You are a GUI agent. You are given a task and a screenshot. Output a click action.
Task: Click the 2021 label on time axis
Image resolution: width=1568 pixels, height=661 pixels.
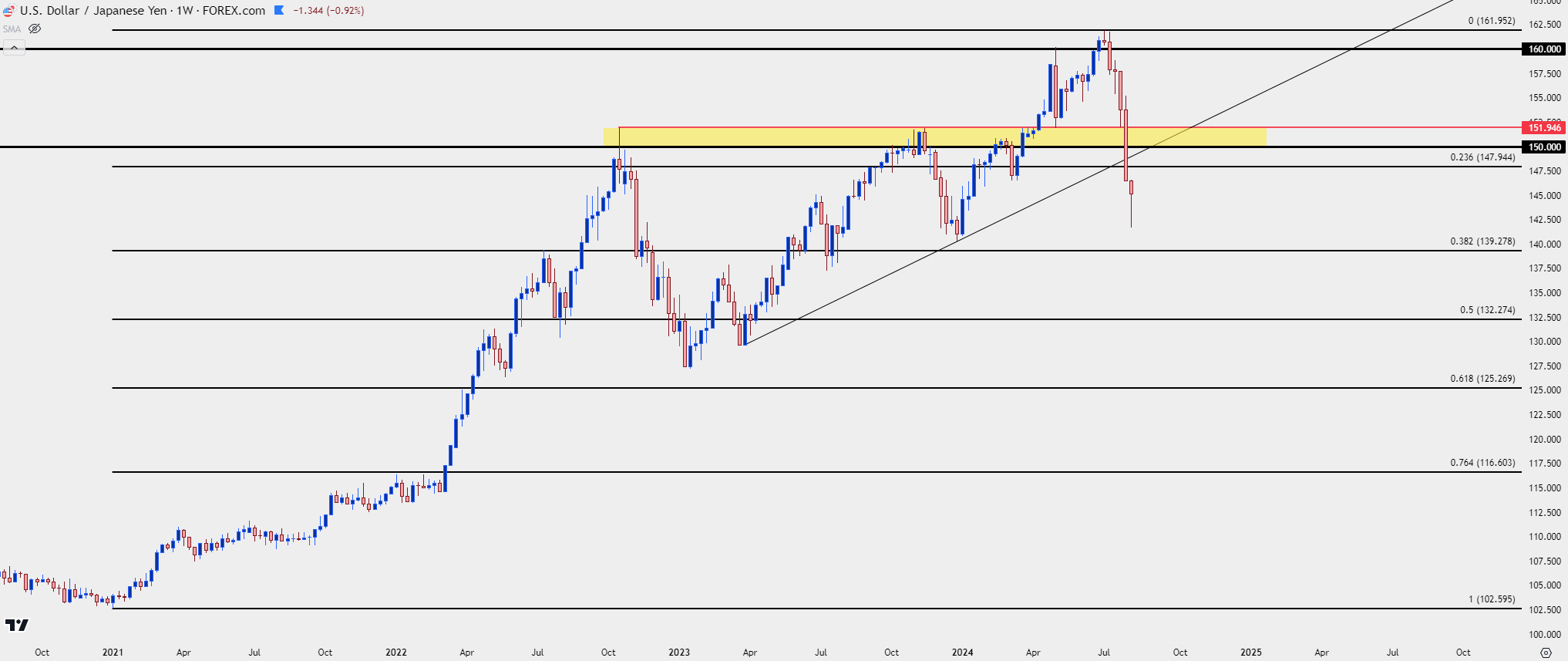[113, 653]
